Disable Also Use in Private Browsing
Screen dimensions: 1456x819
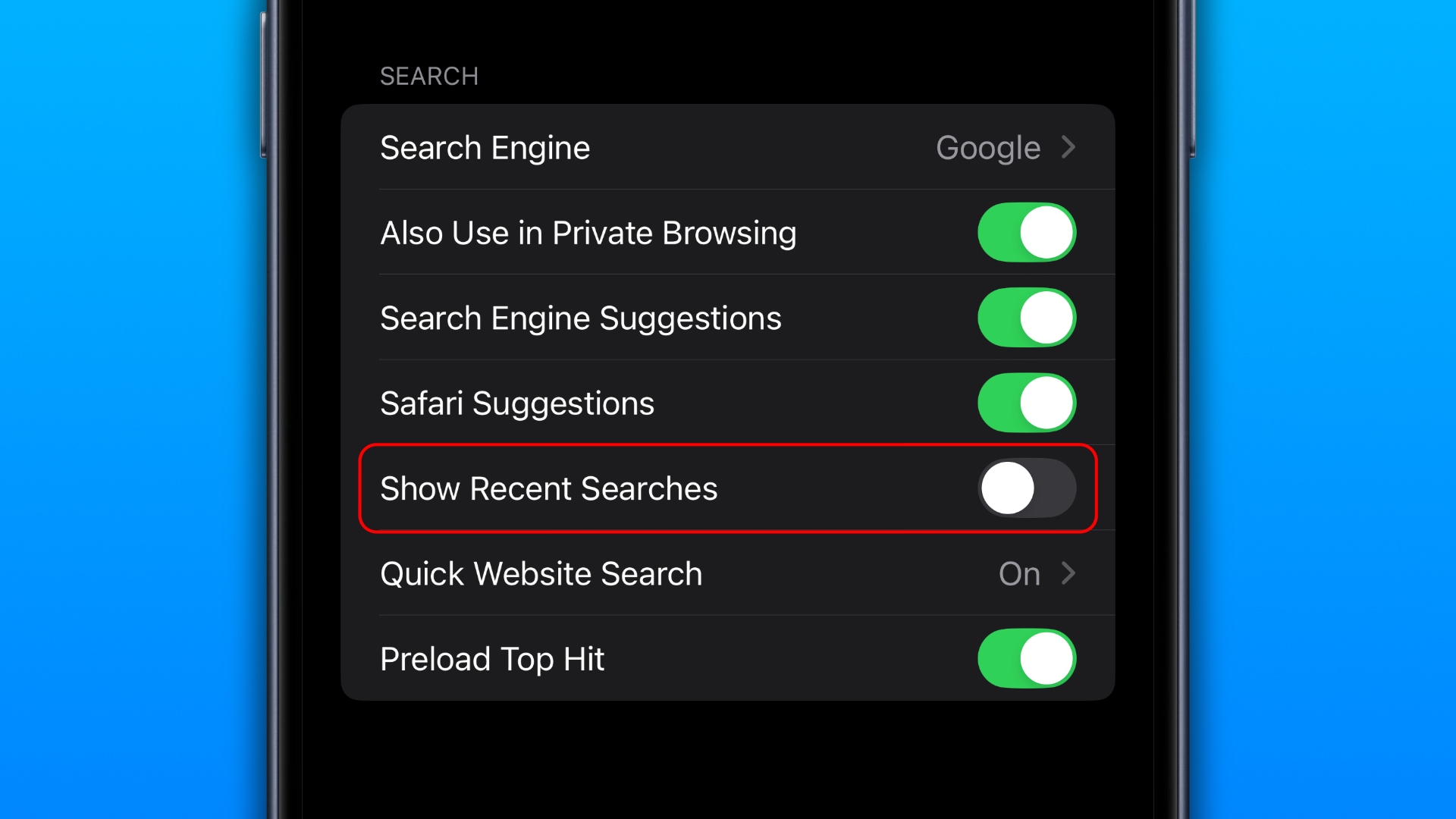pos(1027,232)
